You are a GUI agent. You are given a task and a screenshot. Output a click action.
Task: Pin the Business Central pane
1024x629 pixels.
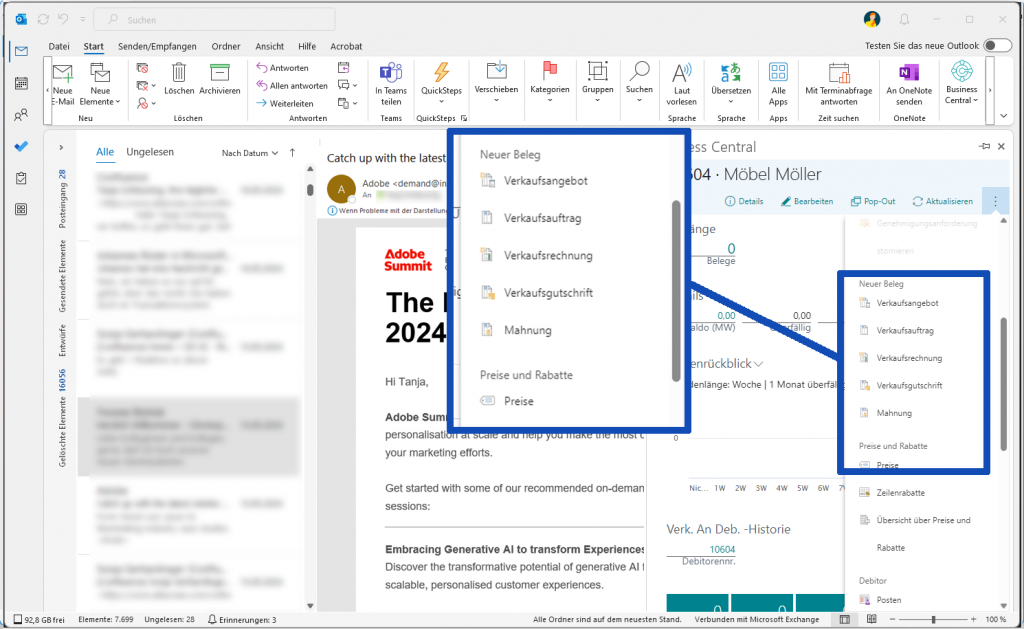(x=985, y=146)
